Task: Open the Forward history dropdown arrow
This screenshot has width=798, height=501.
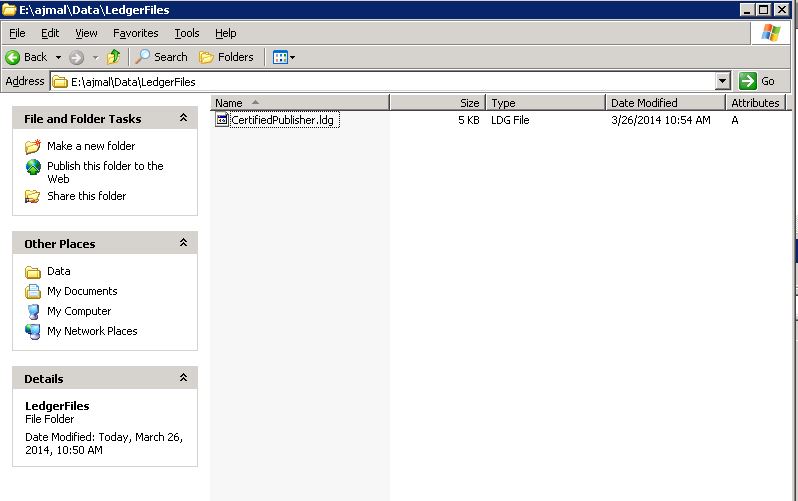Action: 95,57
